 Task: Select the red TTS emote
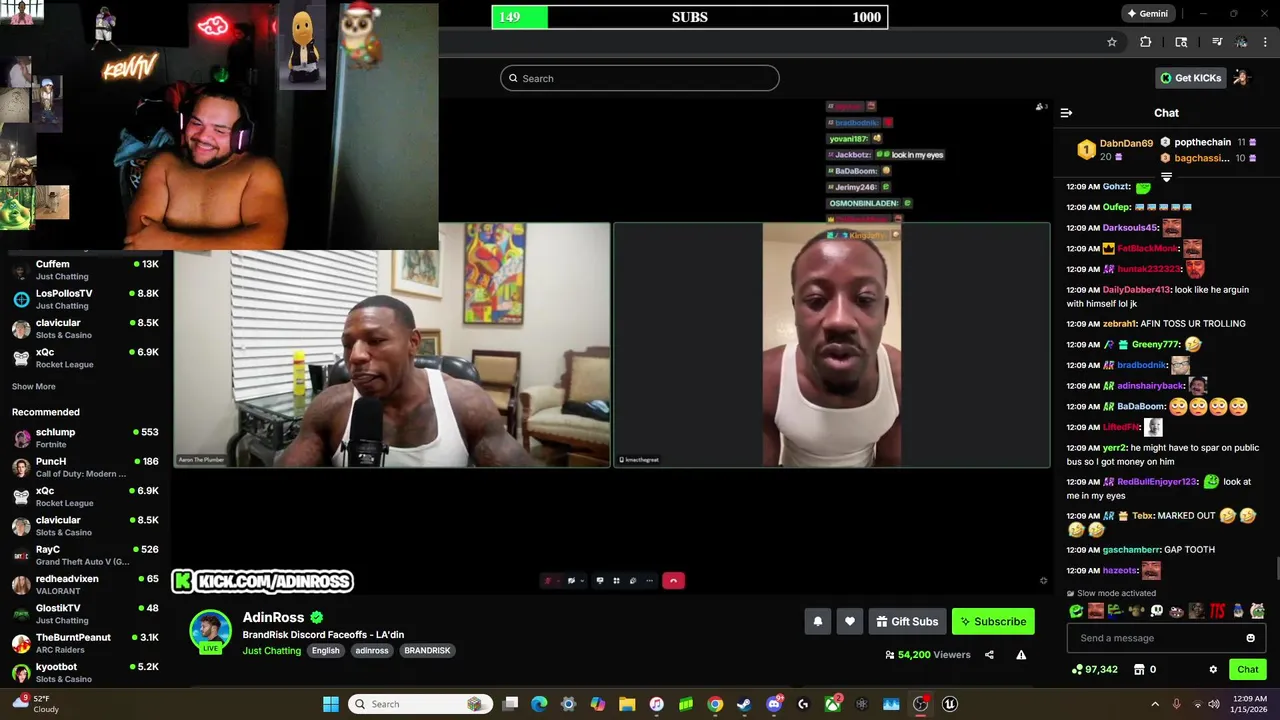click(1217, 611)
